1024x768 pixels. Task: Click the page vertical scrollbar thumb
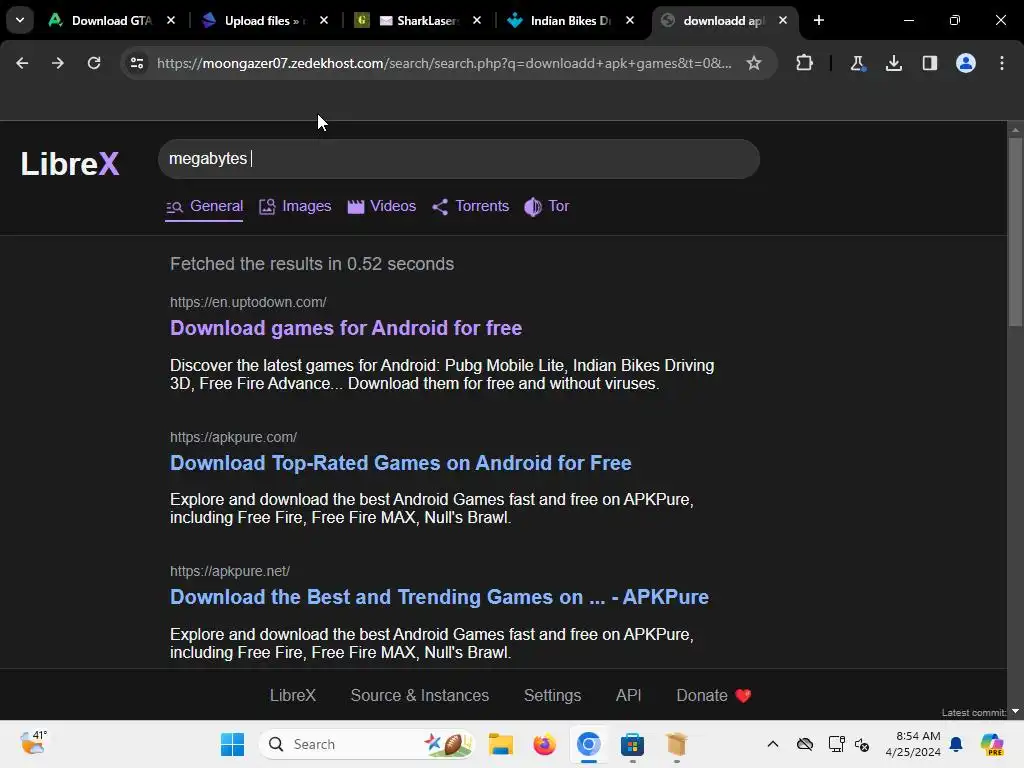pyautogui.click(x=1015, y=232)
